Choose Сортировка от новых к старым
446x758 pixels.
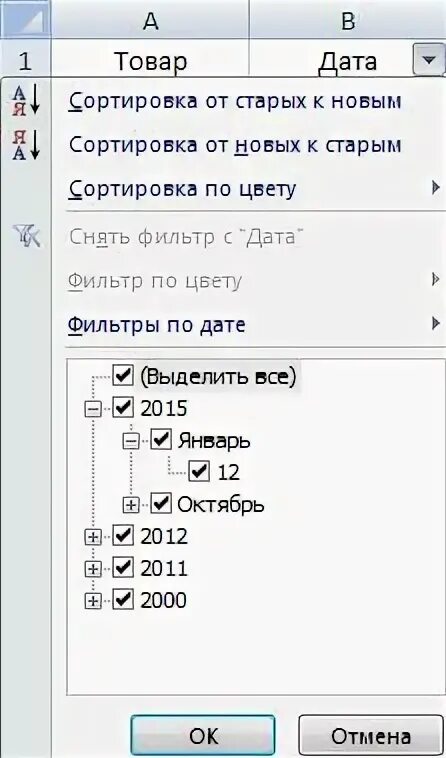pos(235,145)
